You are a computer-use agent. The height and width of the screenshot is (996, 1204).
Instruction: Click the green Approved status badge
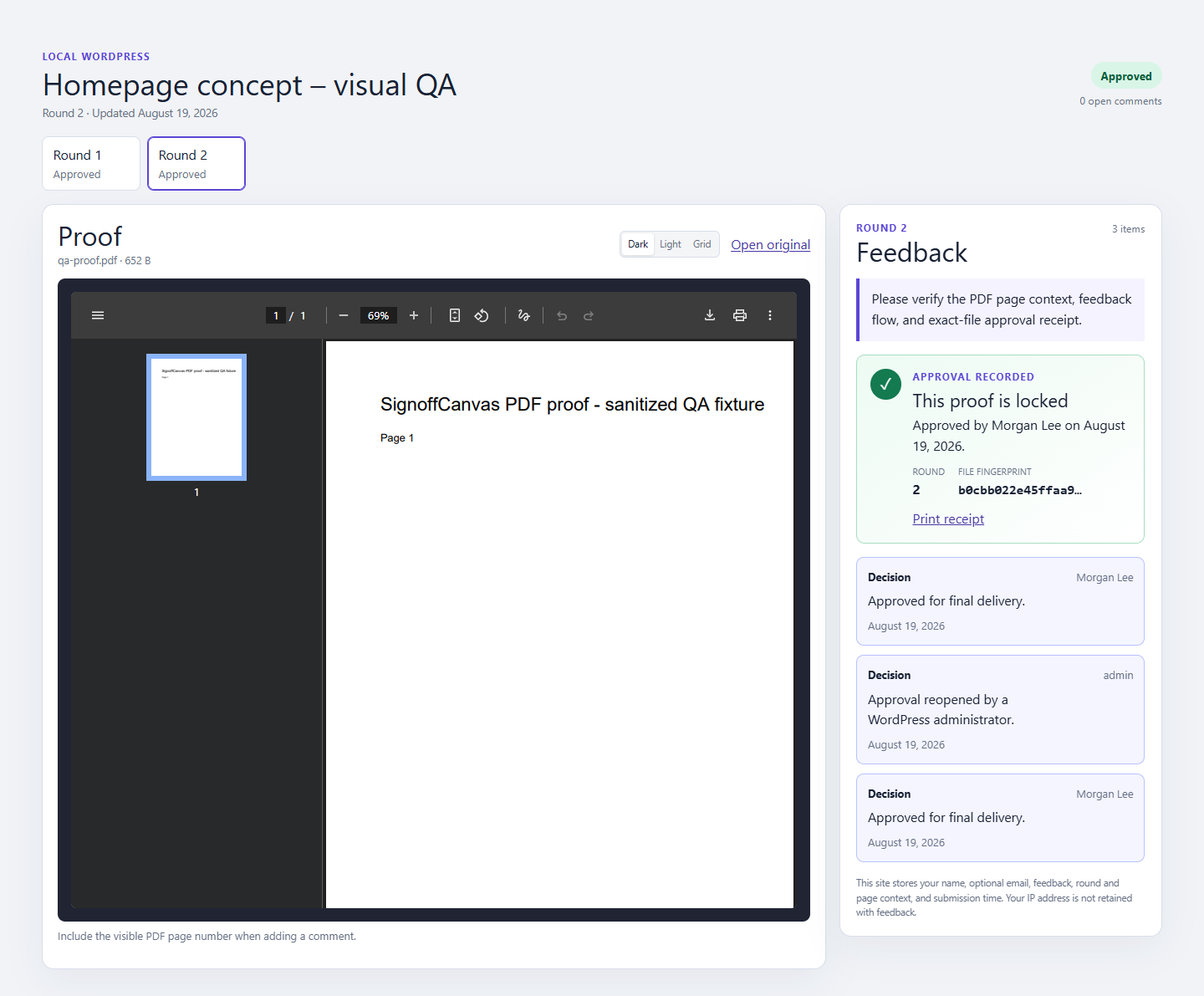point(1126,76)
